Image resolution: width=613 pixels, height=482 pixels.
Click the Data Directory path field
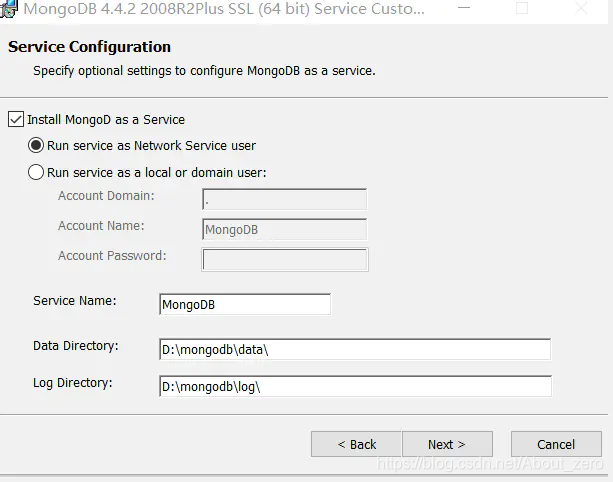pyautogui.click(x=355, y=349)
